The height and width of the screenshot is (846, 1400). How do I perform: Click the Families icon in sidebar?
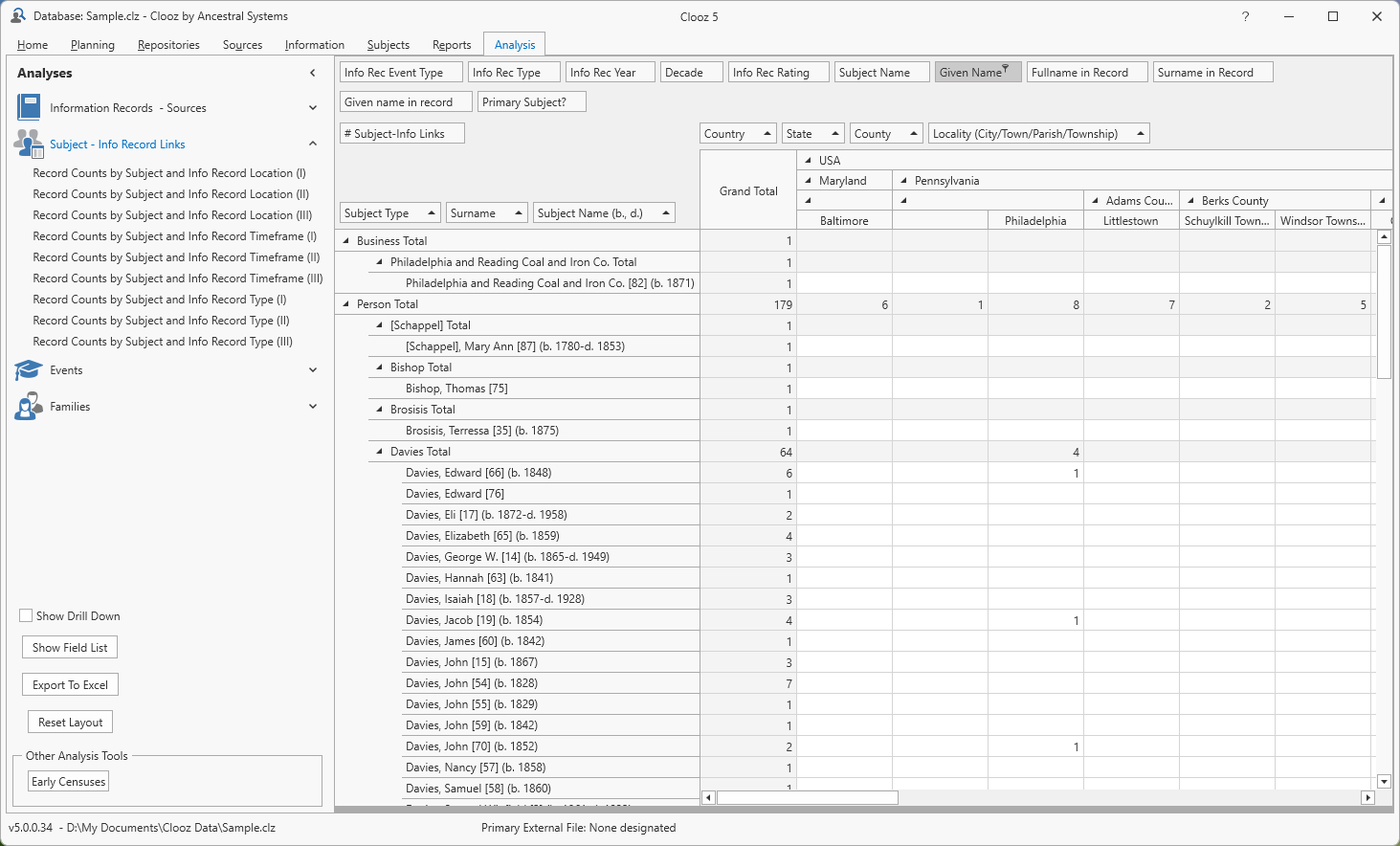pos(29,407)
